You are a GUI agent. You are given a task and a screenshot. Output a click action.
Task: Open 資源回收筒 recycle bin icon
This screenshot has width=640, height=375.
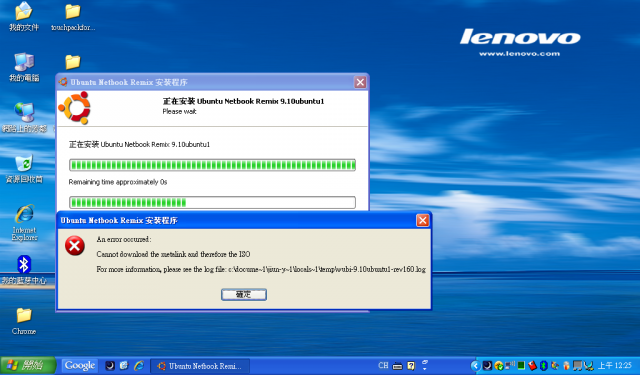pyautogui.click(x=24, y=169)
